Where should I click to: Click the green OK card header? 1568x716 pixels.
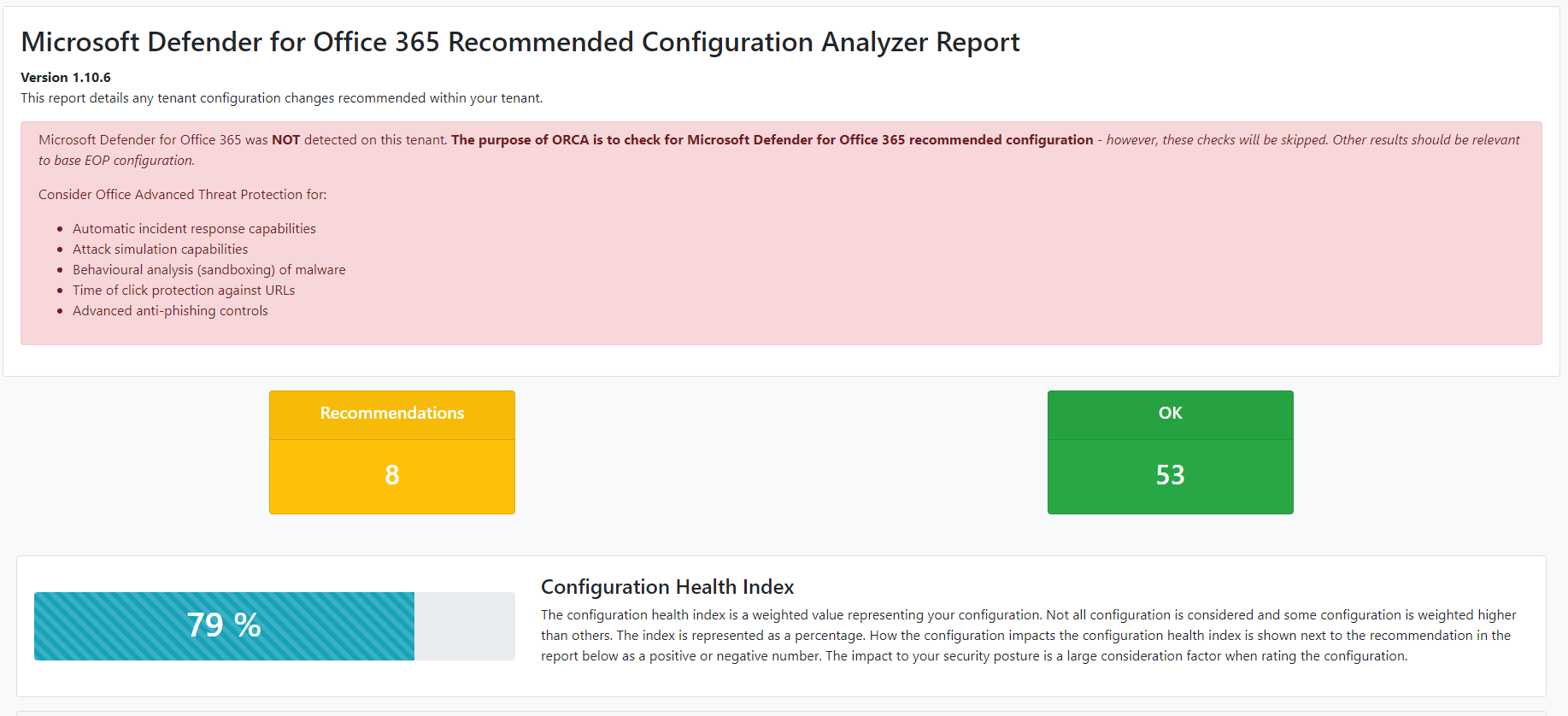click(1170, 414)
